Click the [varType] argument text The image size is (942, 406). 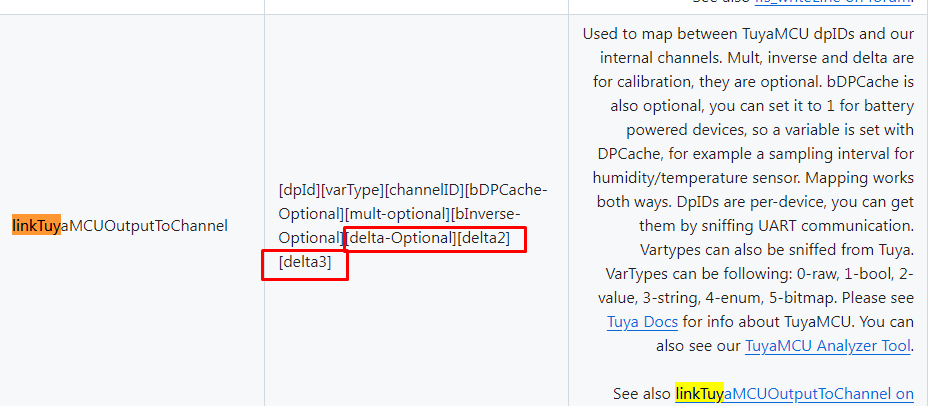click(x=352, y=190)
